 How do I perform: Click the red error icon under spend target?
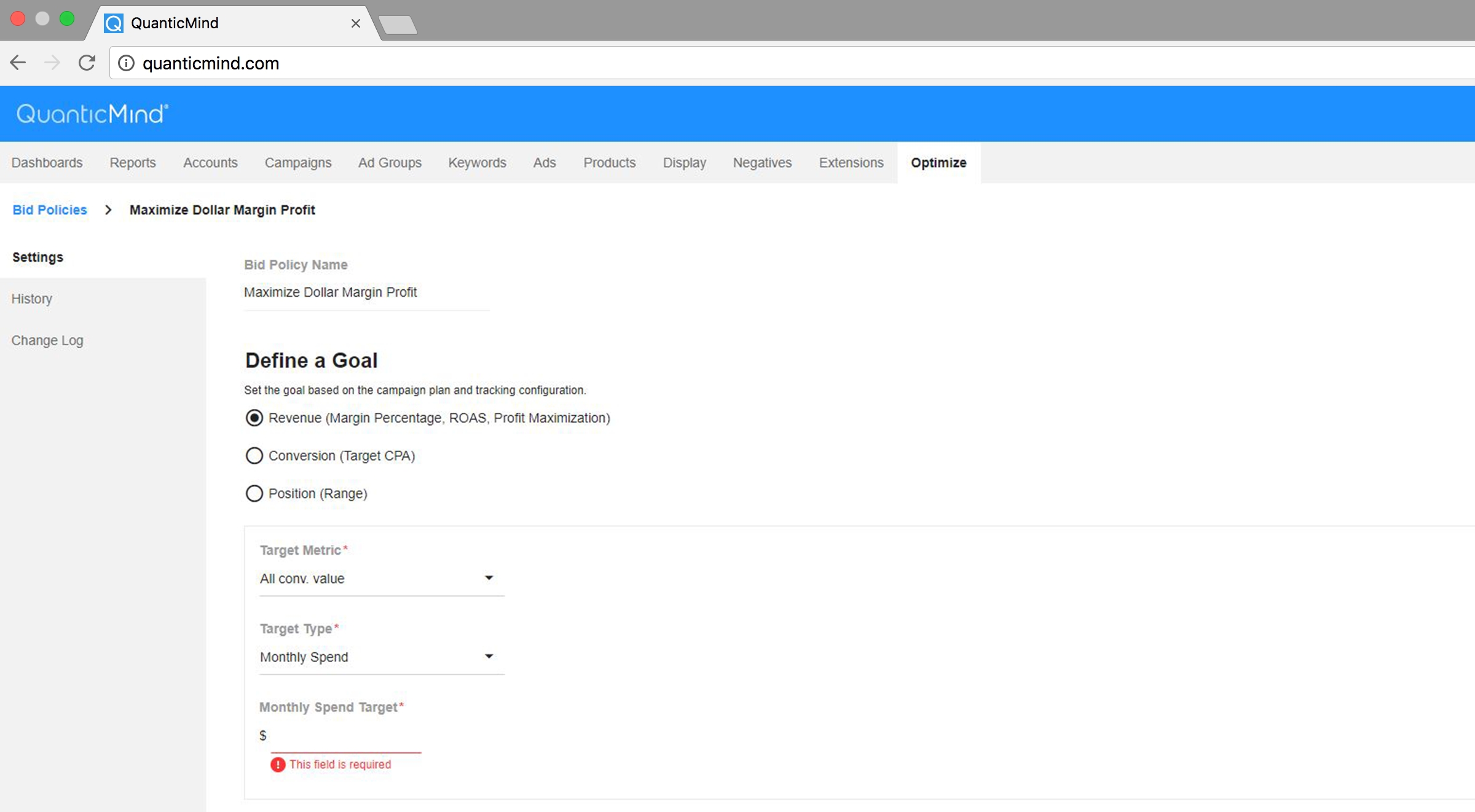tap(278, 764)
